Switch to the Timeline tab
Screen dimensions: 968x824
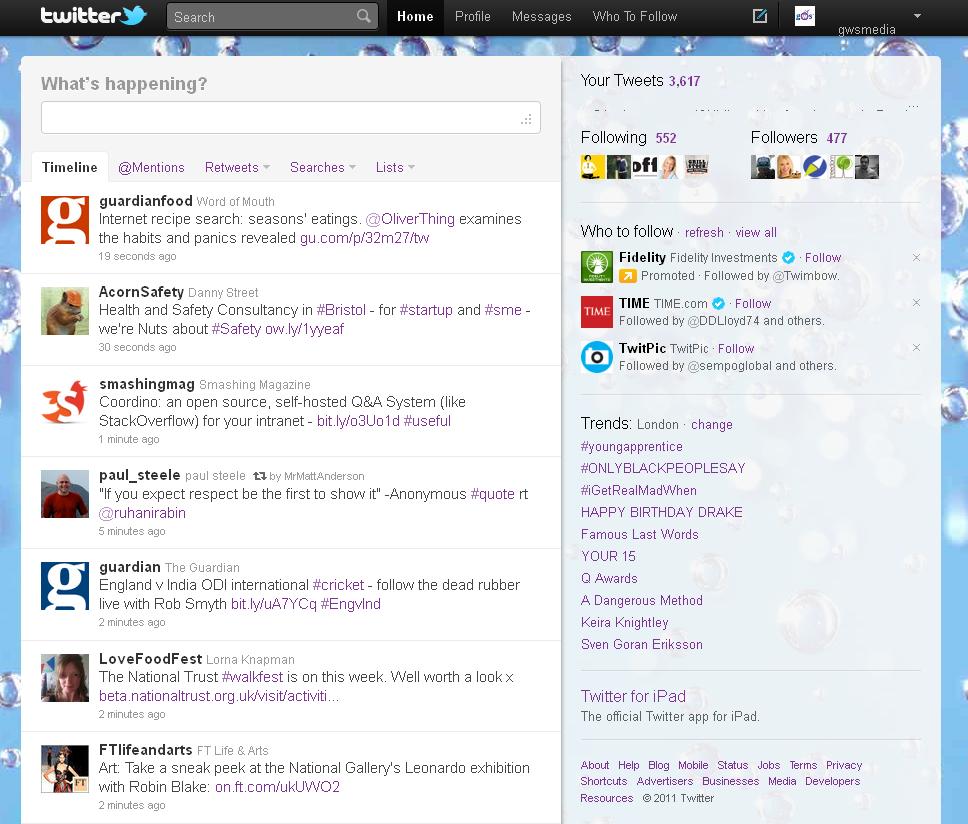point(70,167)
